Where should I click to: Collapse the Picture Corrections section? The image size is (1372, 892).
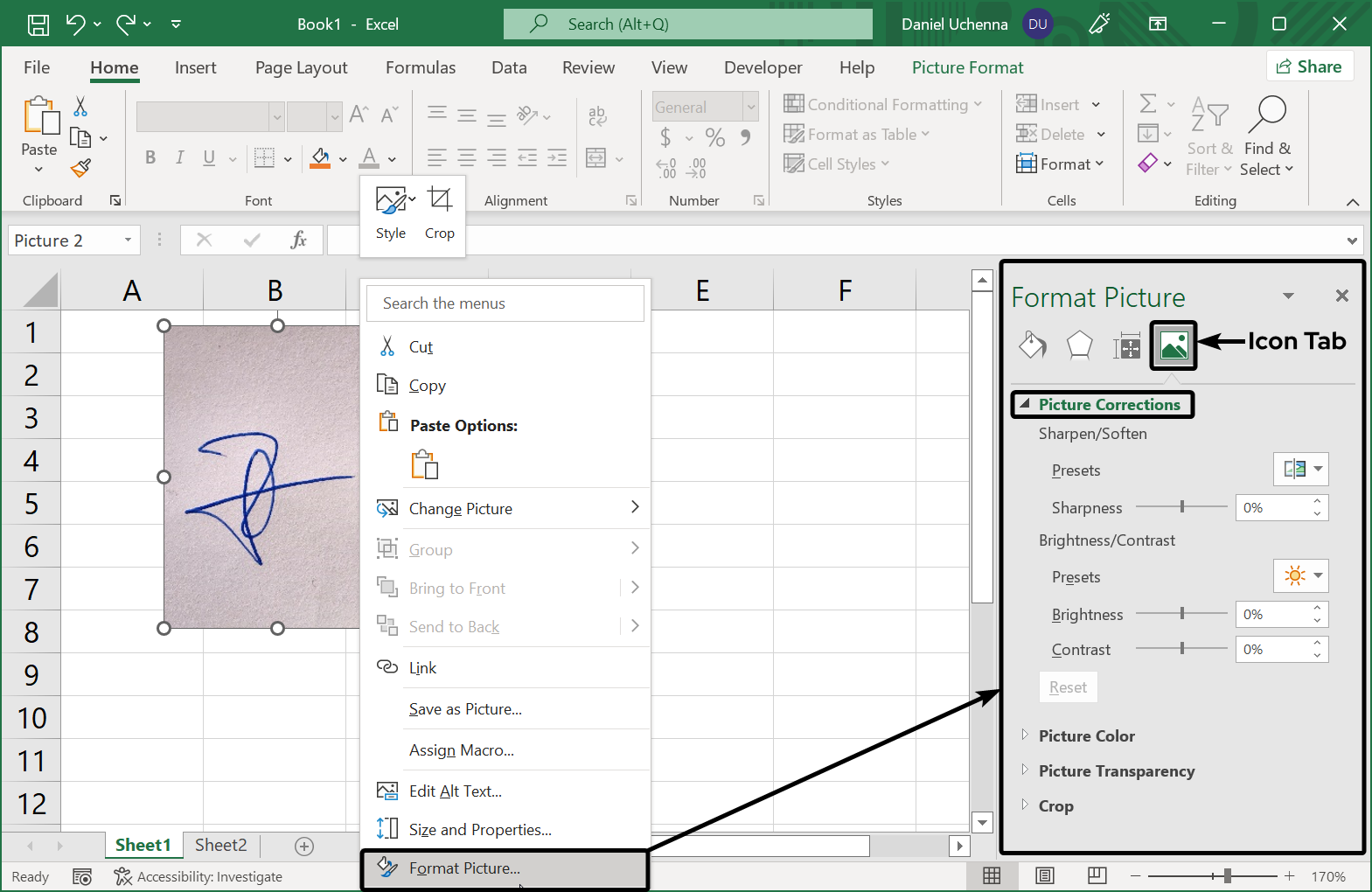tap(1025, 404)
